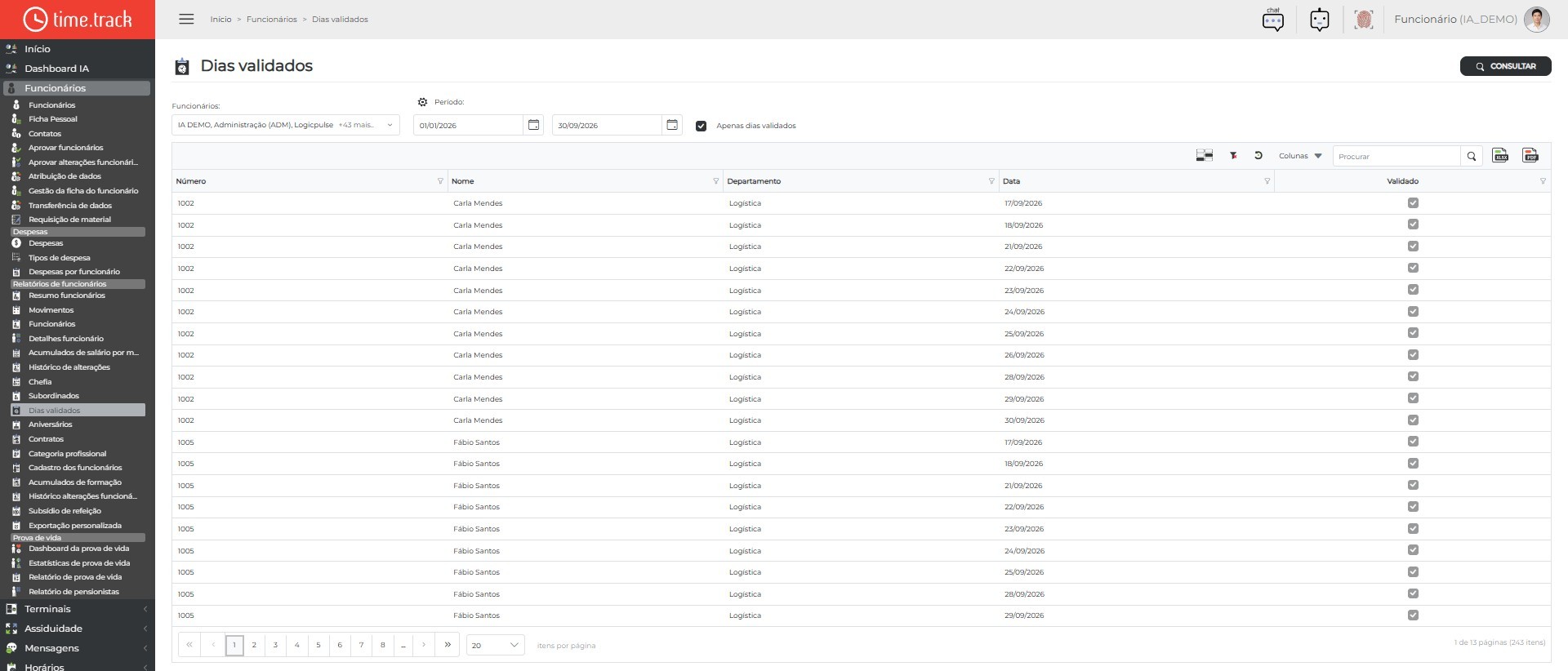Go to page 2 of results

point(254,645)
